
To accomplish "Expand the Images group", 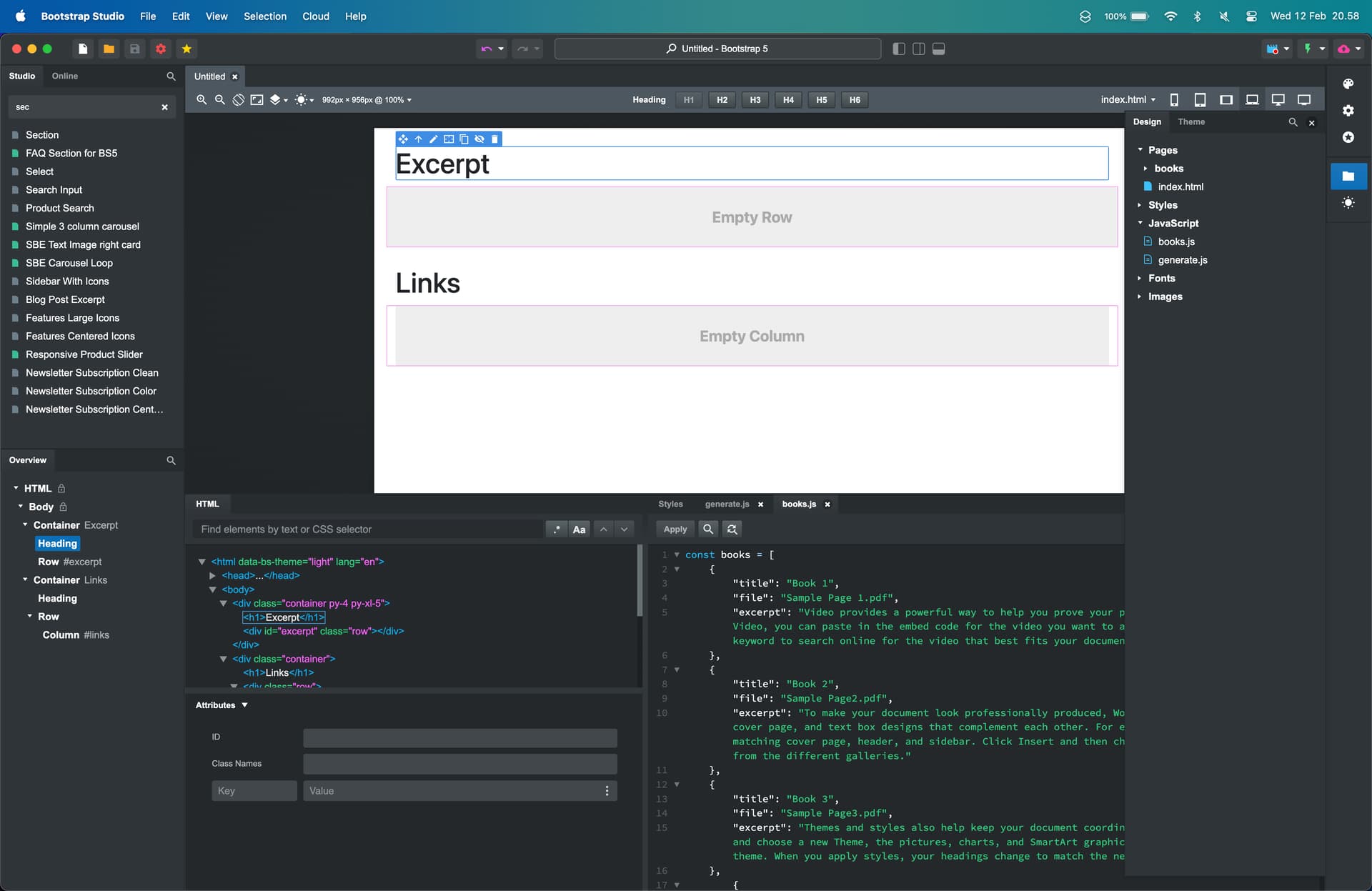I will [1140, 297].
